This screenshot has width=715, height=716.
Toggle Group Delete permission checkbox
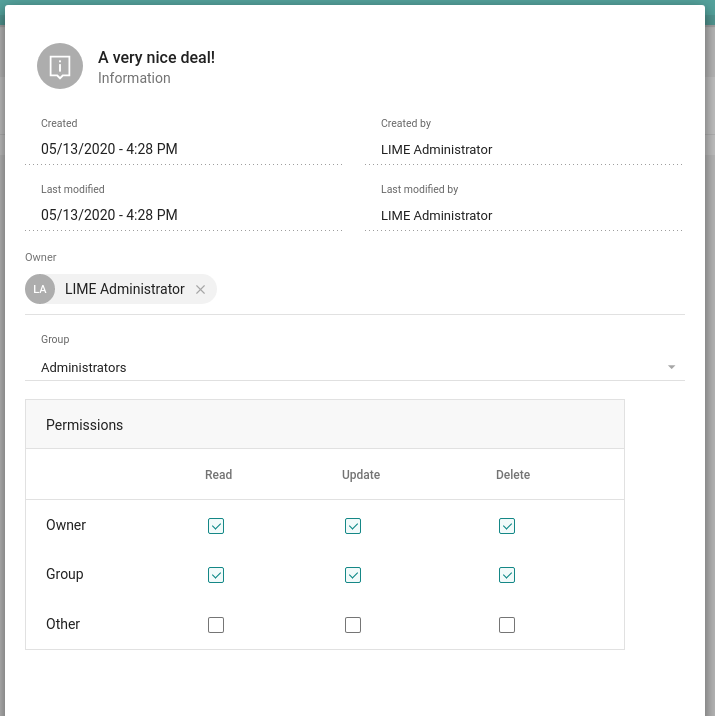(x=507, y=575)
